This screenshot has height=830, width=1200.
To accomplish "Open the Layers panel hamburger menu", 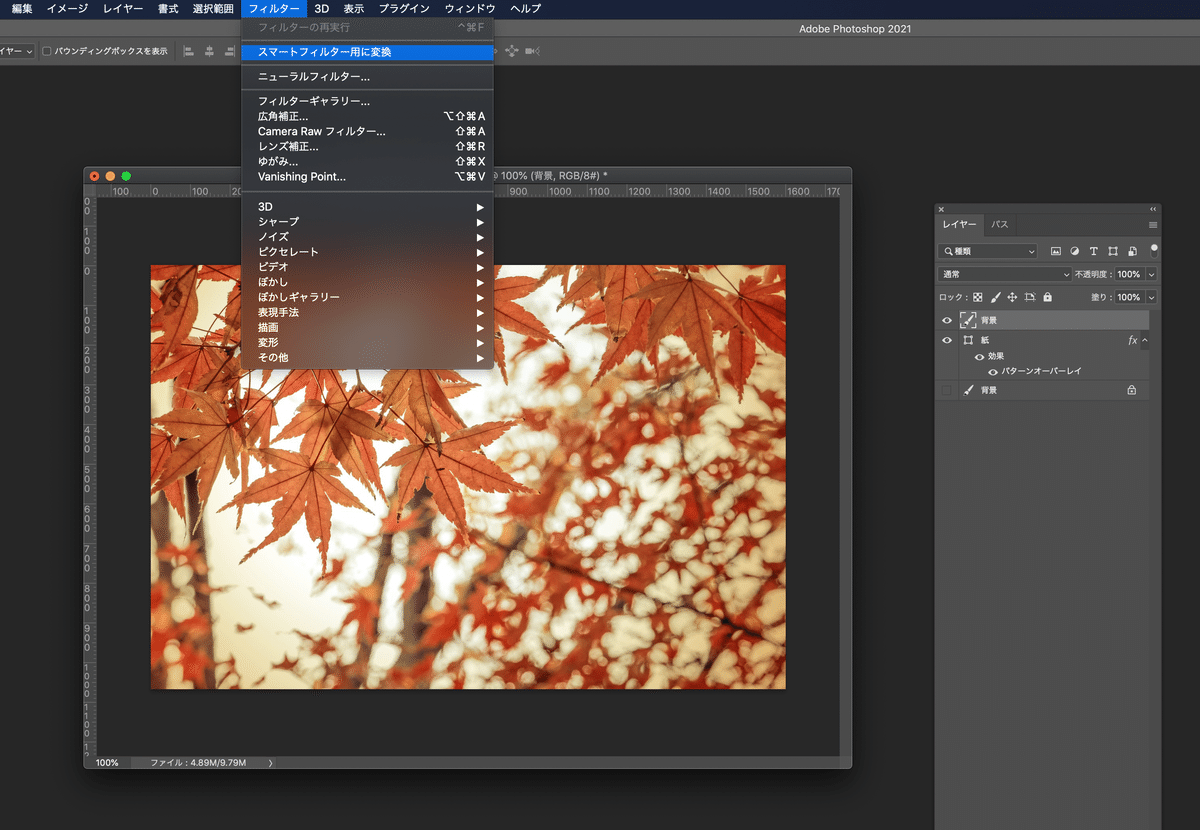I will pyautogui.click(x=1152, y=225).
